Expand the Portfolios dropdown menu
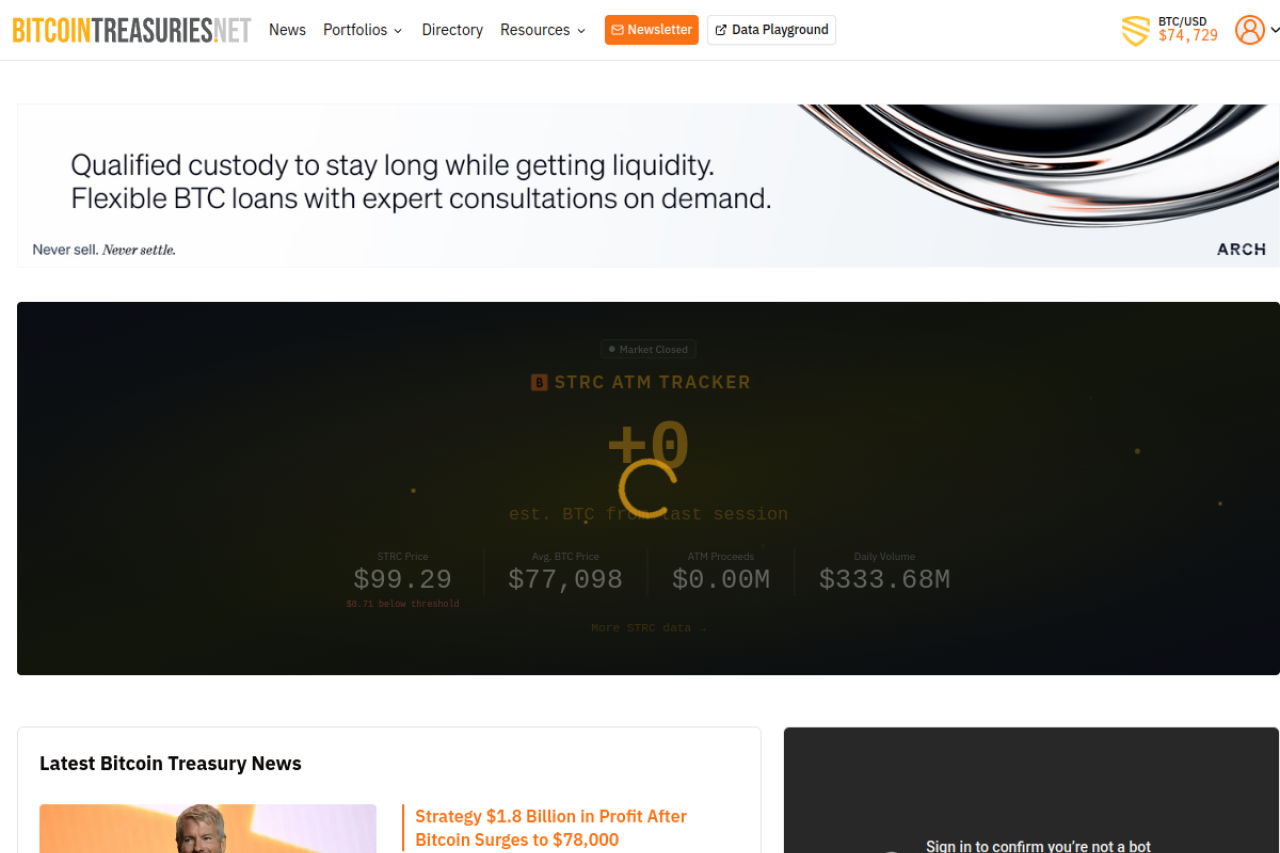The width and height of the screenshot is (1280, 853). [362, 30]
